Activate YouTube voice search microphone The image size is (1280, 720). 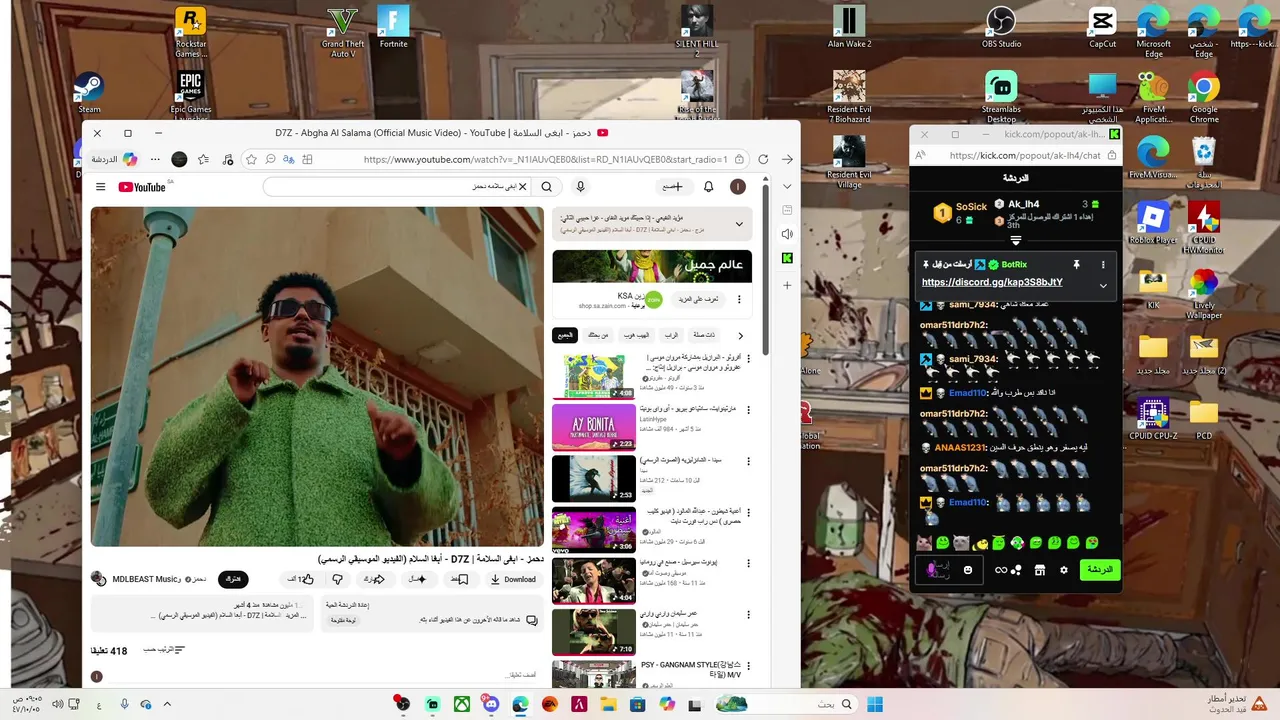pos(580,187)
